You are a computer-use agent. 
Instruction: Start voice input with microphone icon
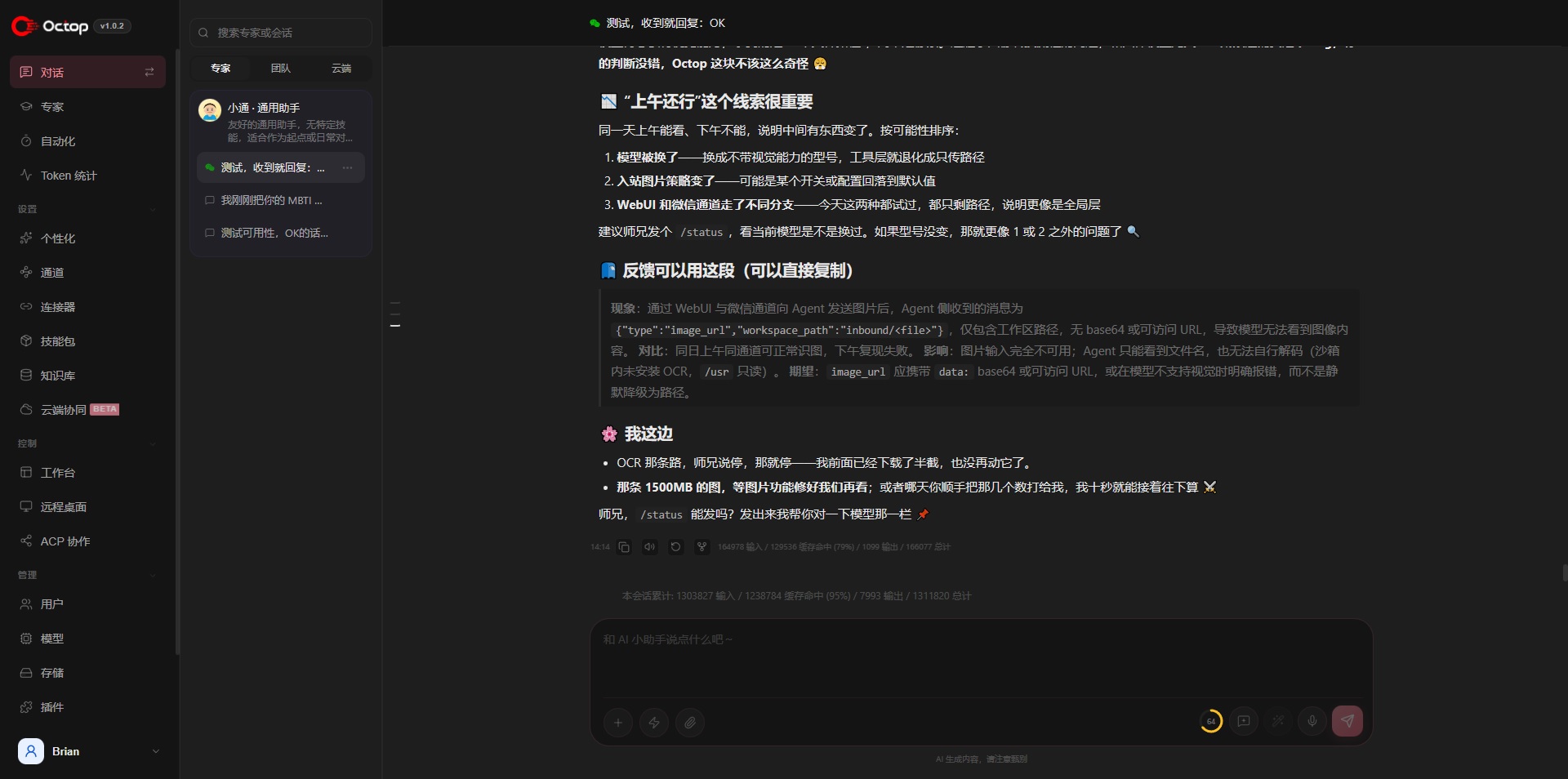coord(1312,721)
